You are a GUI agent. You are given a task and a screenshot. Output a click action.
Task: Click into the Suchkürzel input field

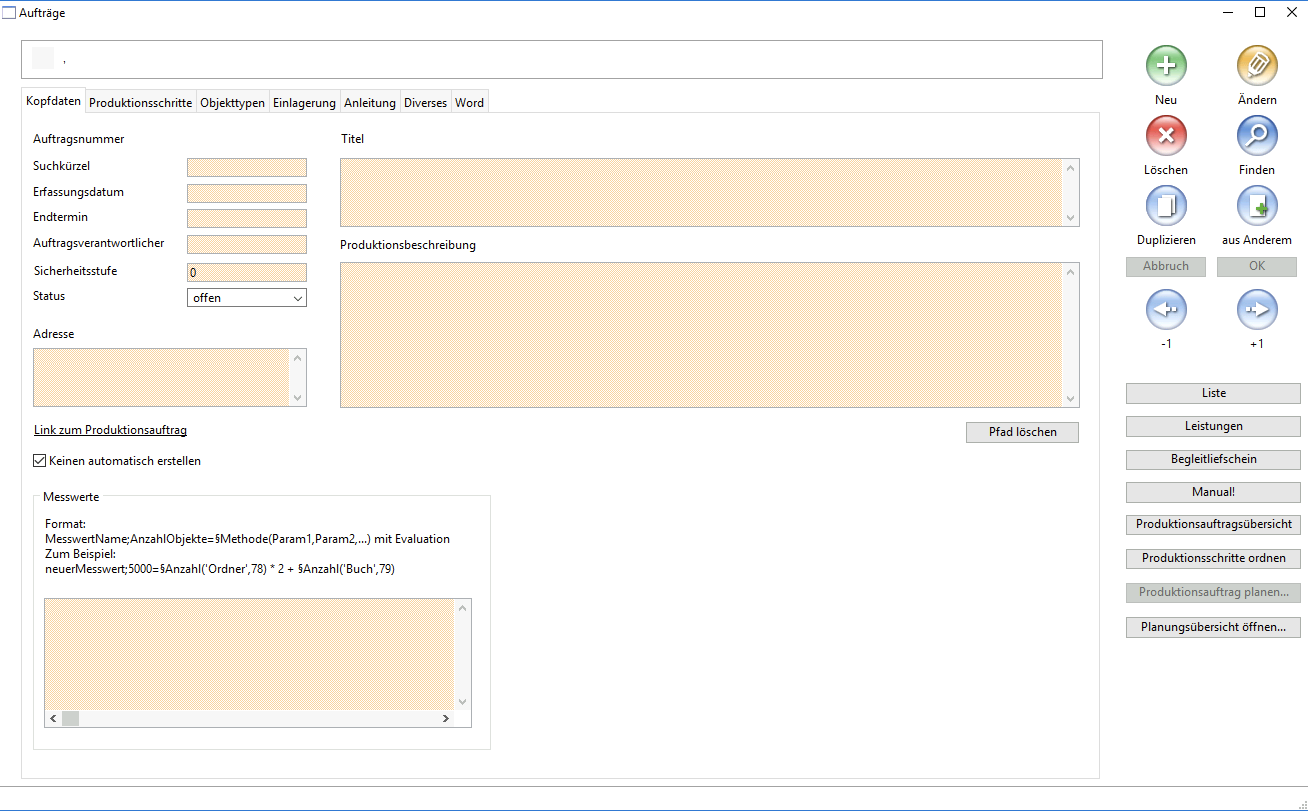247,168
